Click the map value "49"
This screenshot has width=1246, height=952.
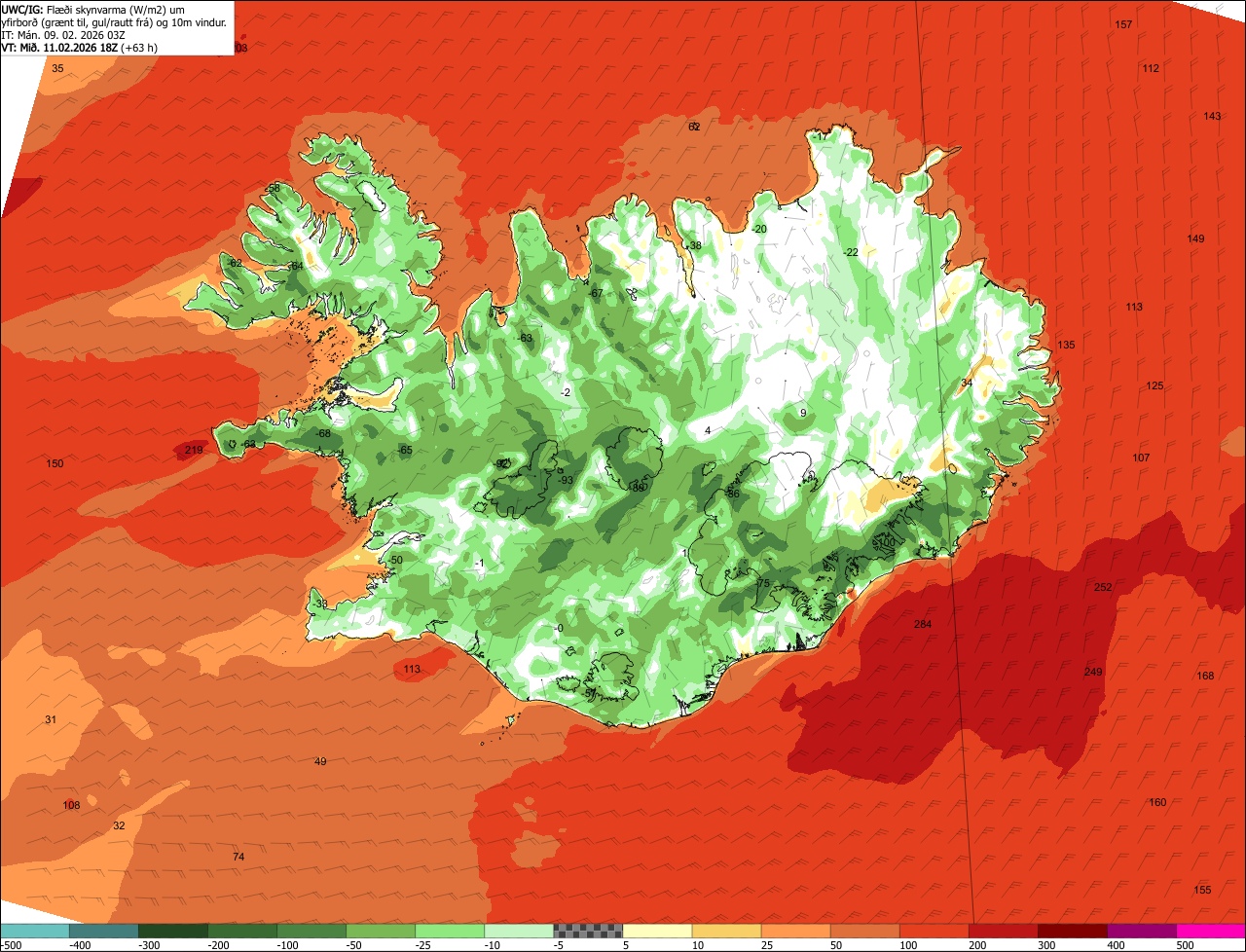320,761
